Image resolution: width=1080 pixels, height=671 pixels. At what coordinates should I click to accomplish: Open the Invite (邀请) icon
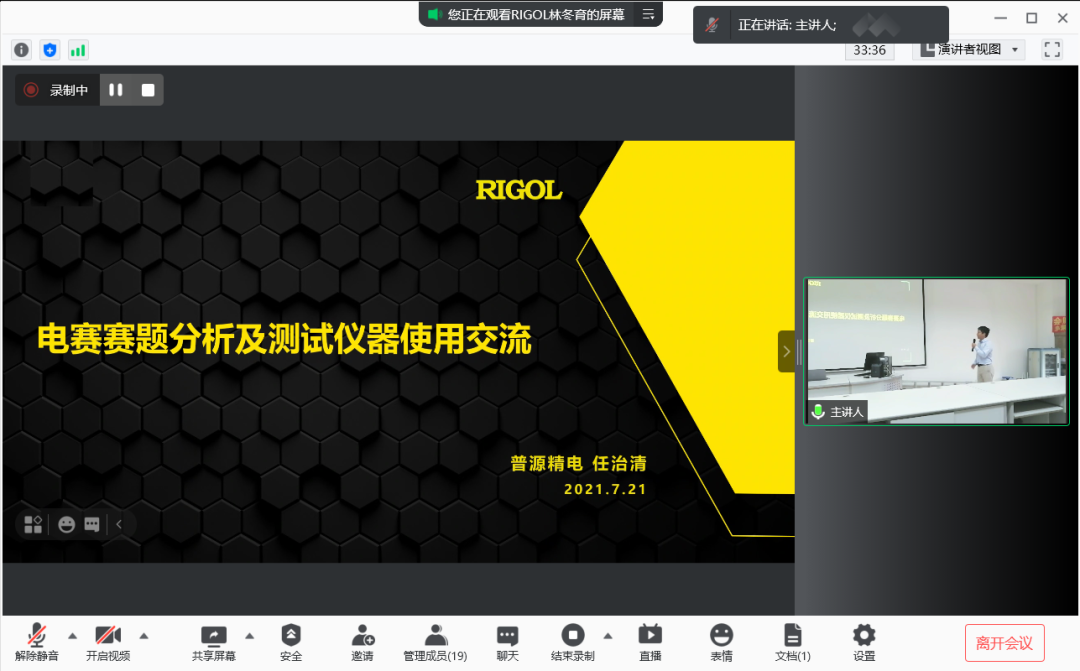click(362, 641)
